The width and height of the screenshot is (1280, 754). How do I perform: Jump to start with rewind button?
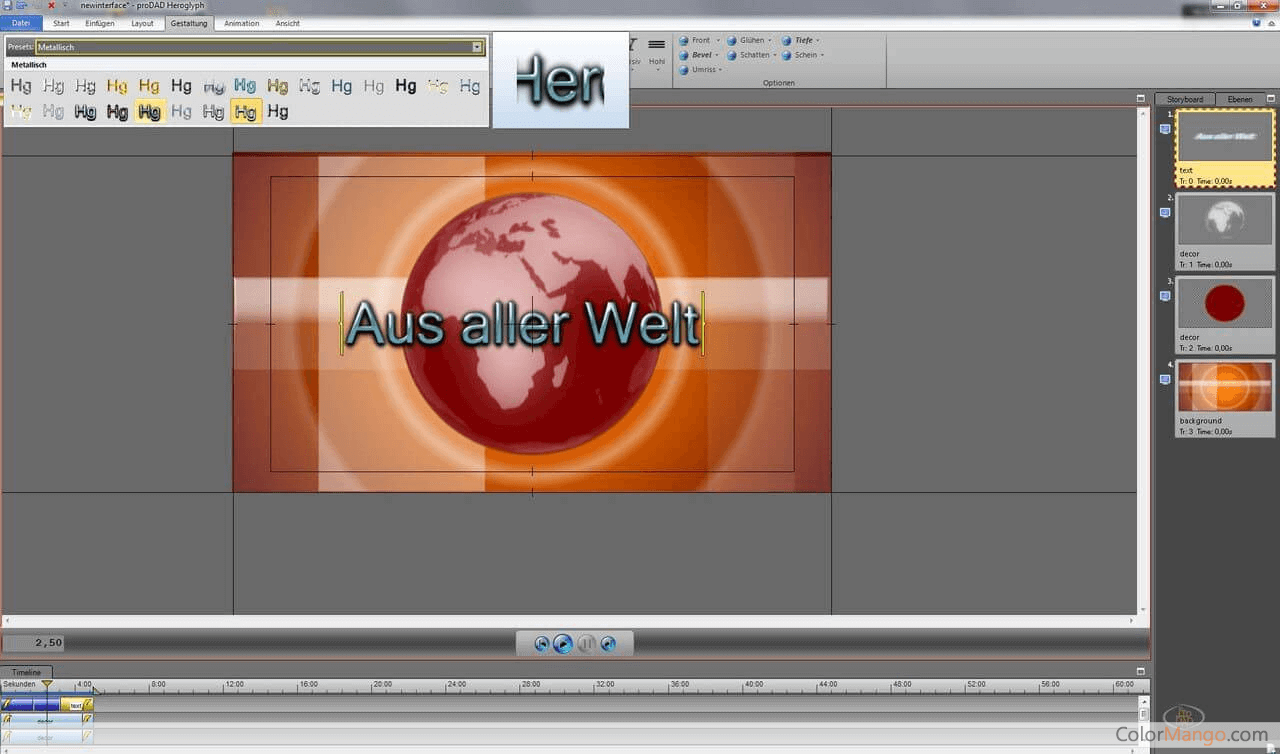541,644
